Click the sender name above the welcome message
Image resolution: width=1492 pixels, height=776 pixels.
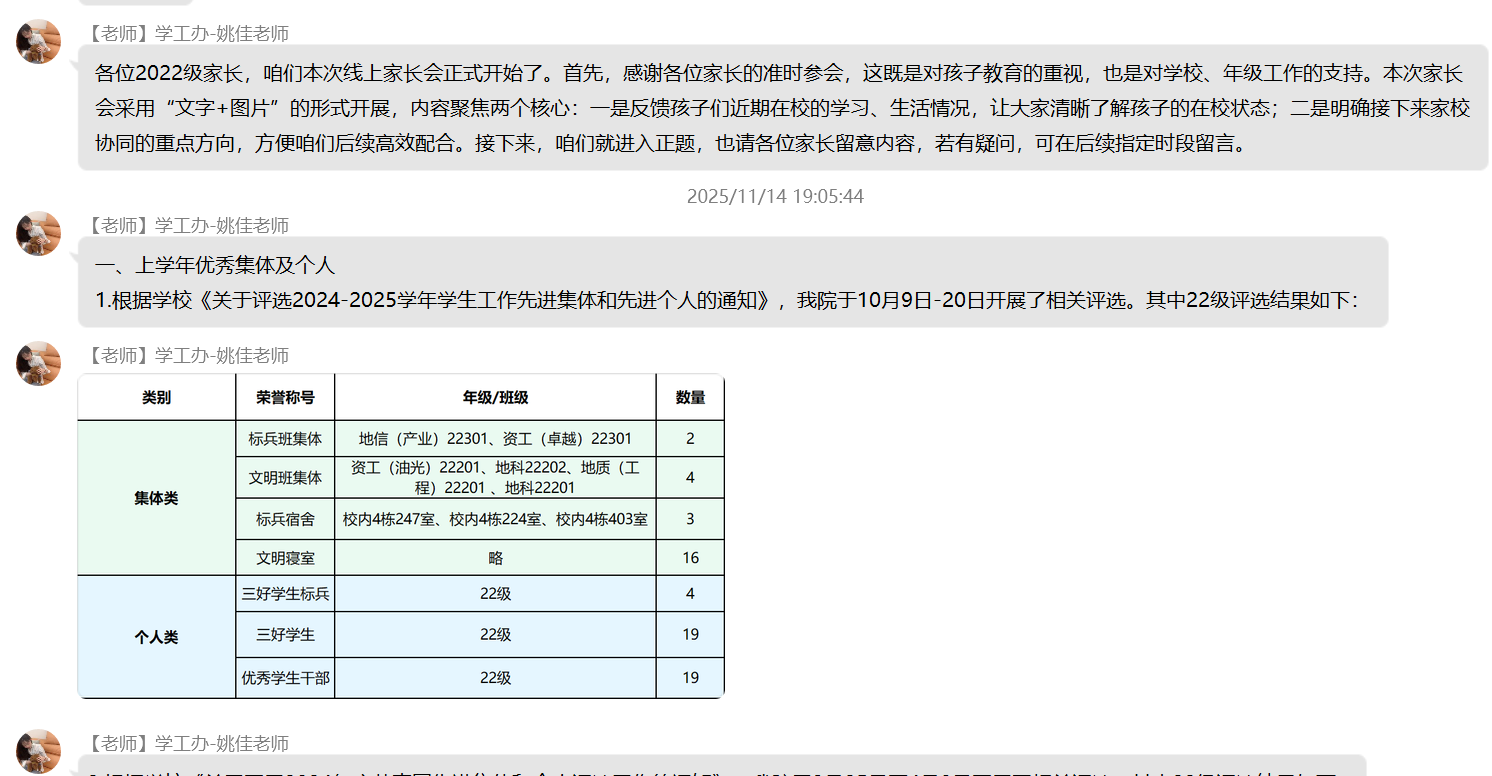click(188, 33)
